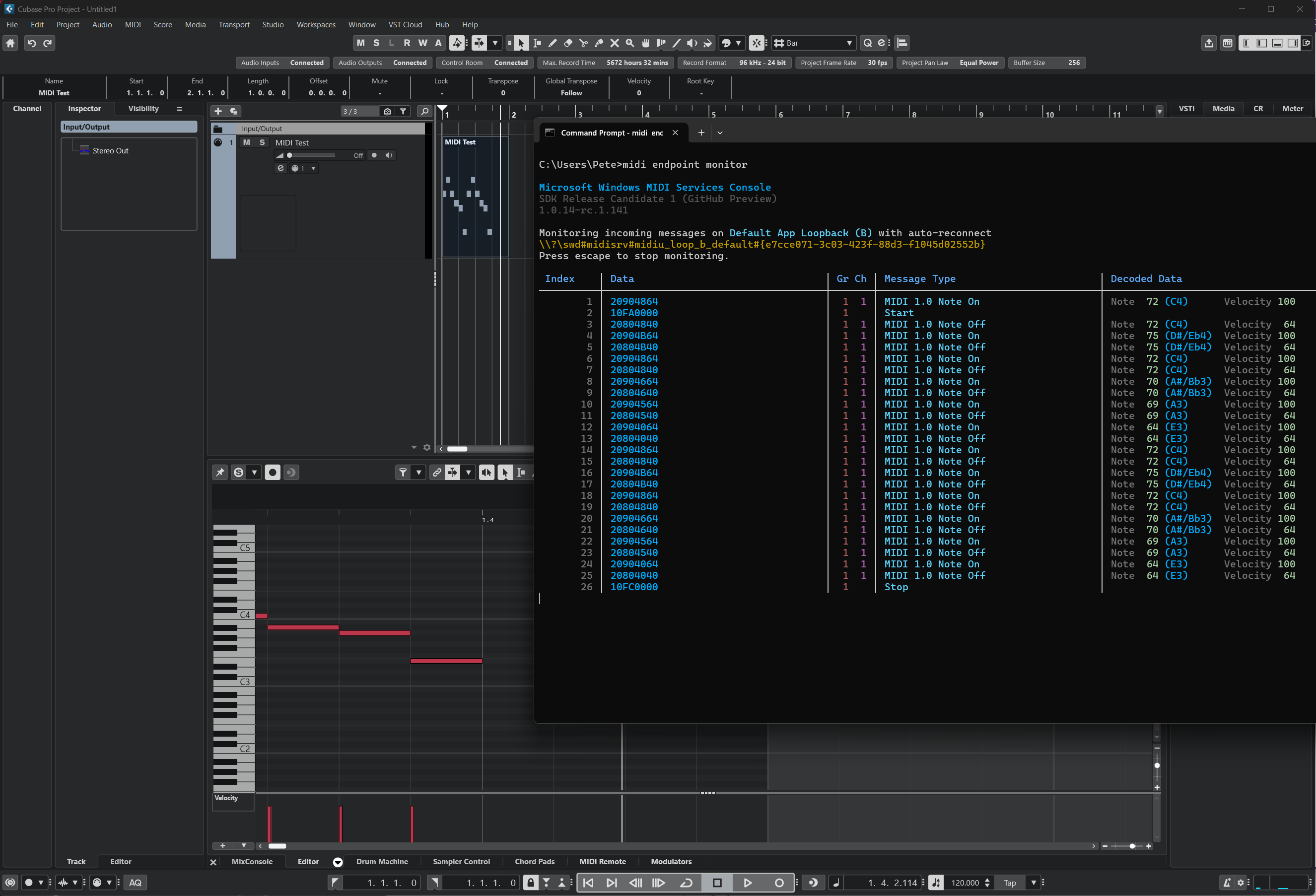Pick the Mute X tool
The image size is (1316, 896).
(615, 43)
